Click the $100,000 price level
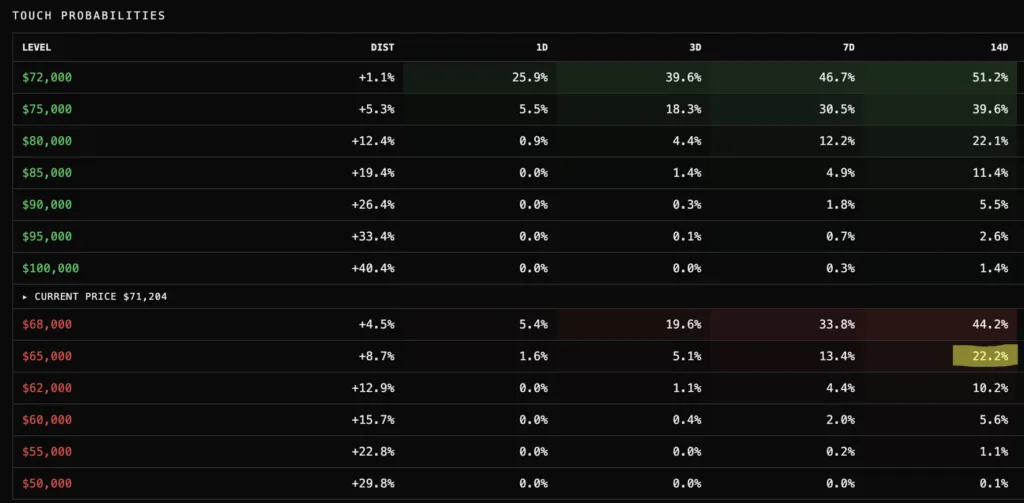This screenshot has width=1024, height=503. tap(50, 268)
